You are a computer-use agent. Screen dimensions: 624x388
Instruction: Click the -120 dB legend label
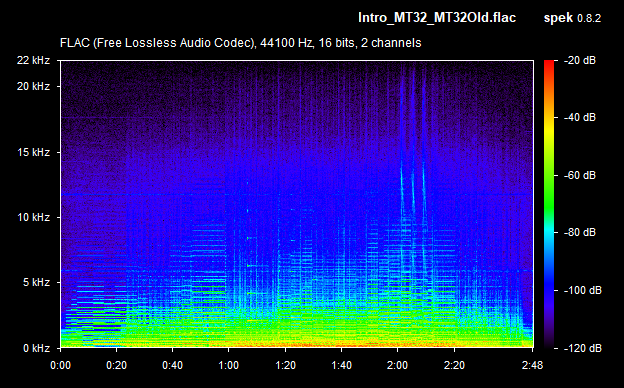(x=583, y=348)
